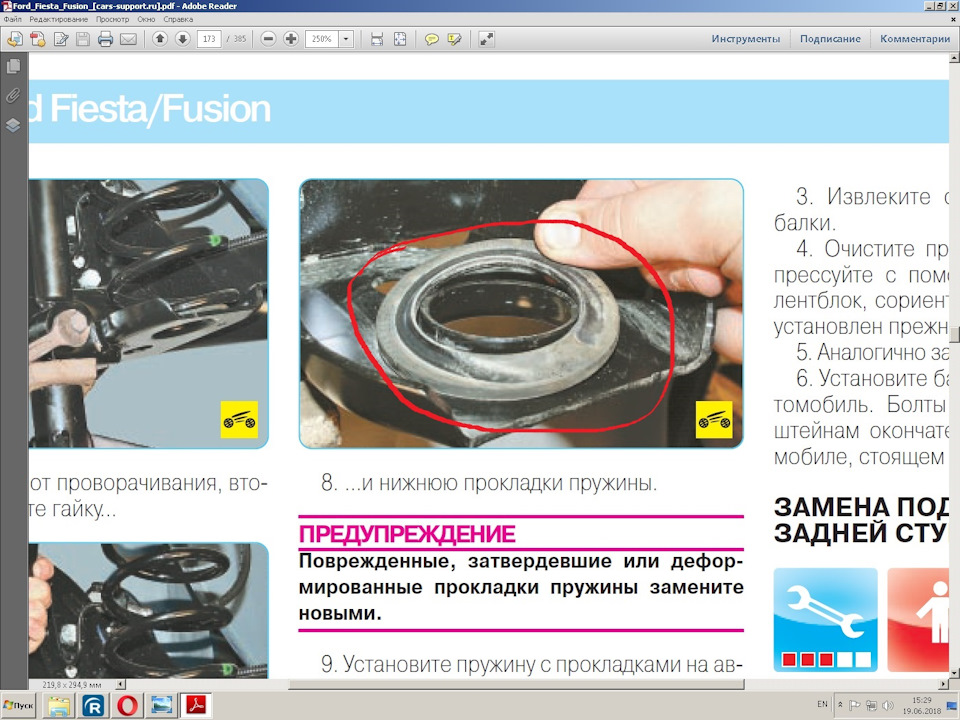This screenshot has width=960, height=720.
Task: Click the edit document toolbar icon
Action: click(61, 39)
